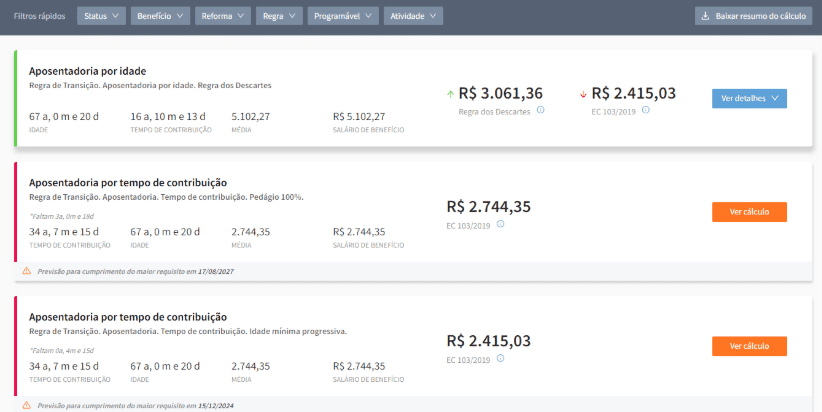Click the download icon beside Baixar resumo
822x412 pixels.
706,17
